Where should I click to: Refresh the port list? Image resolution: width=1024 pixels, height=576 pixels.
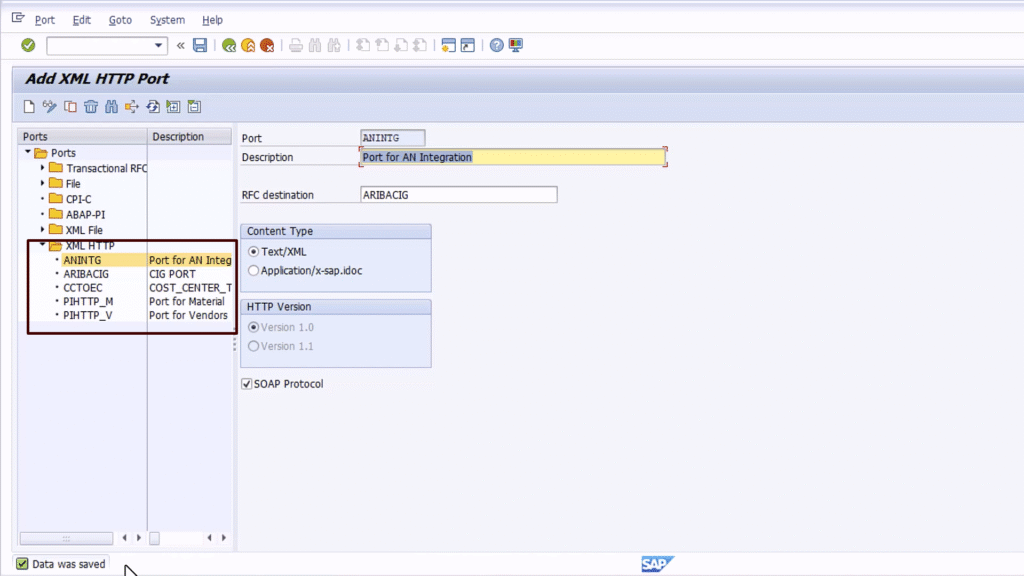152,107
